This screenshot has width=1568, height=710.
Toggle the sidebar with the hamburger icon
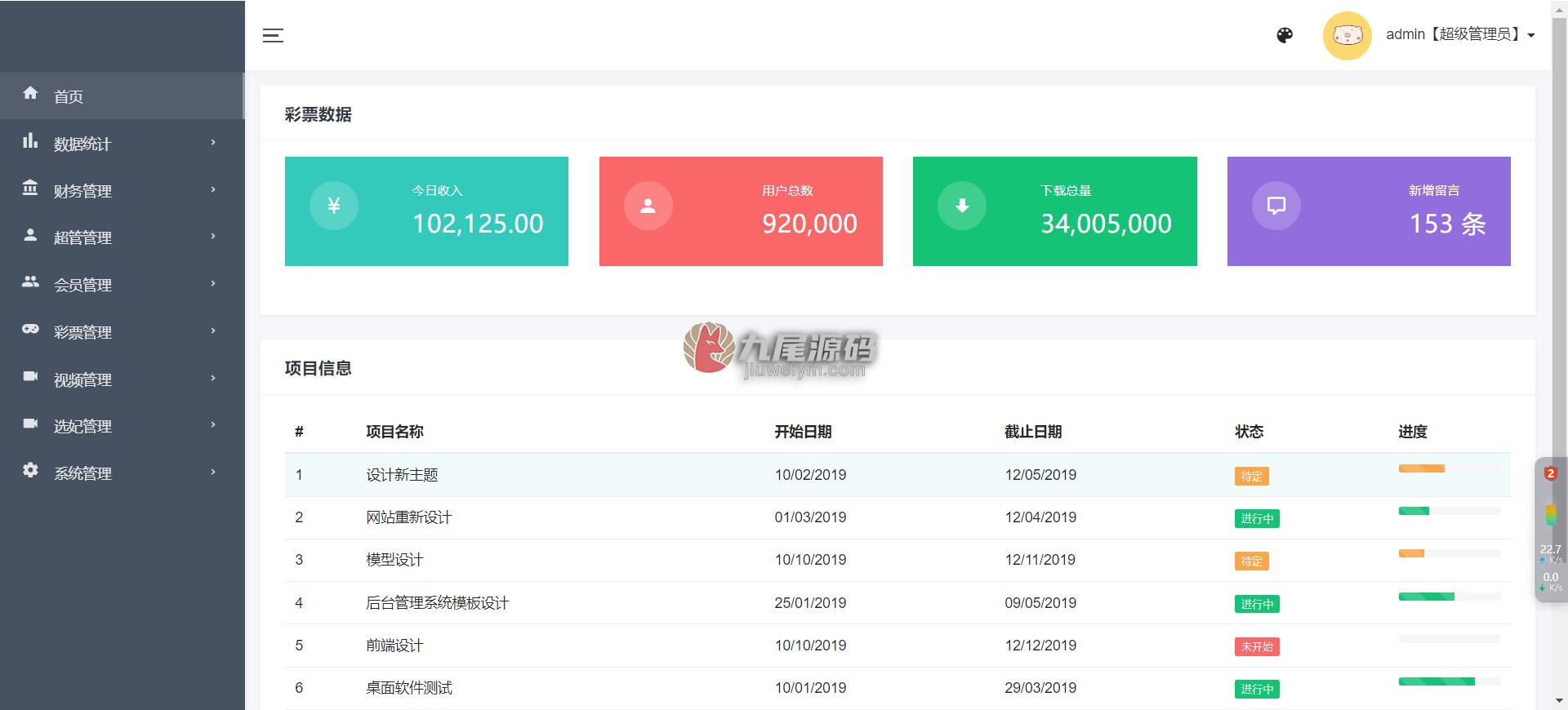(x=273, y=35)
